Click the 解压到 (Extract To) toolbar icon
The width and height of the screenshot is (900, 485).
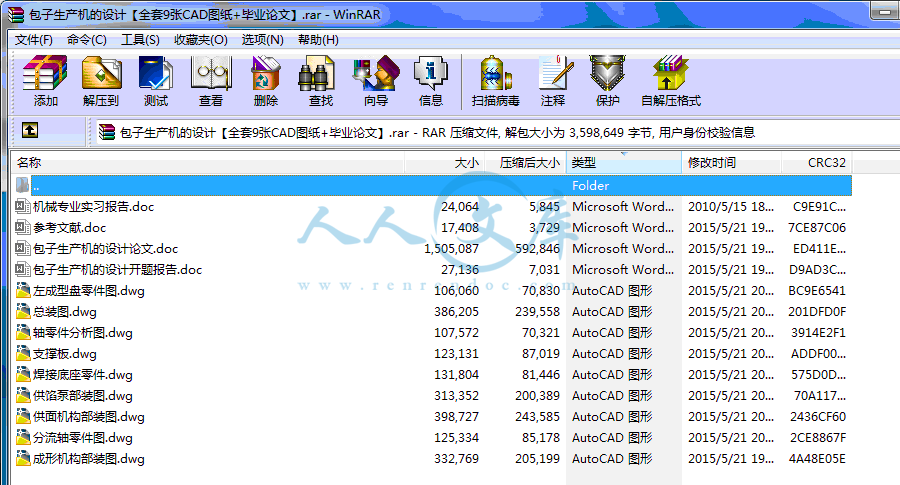click(x=101, y=73)
